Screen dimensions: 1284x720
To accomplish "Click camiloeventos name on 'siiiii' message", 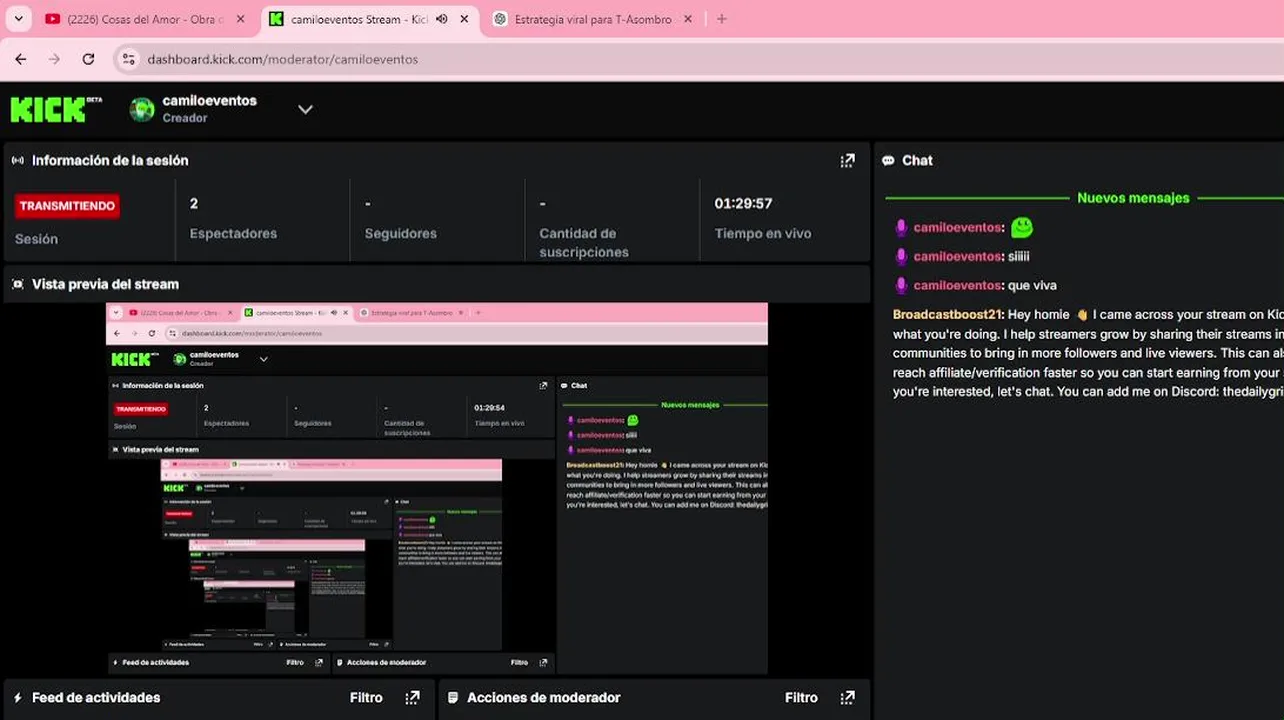I will point(957,257).
